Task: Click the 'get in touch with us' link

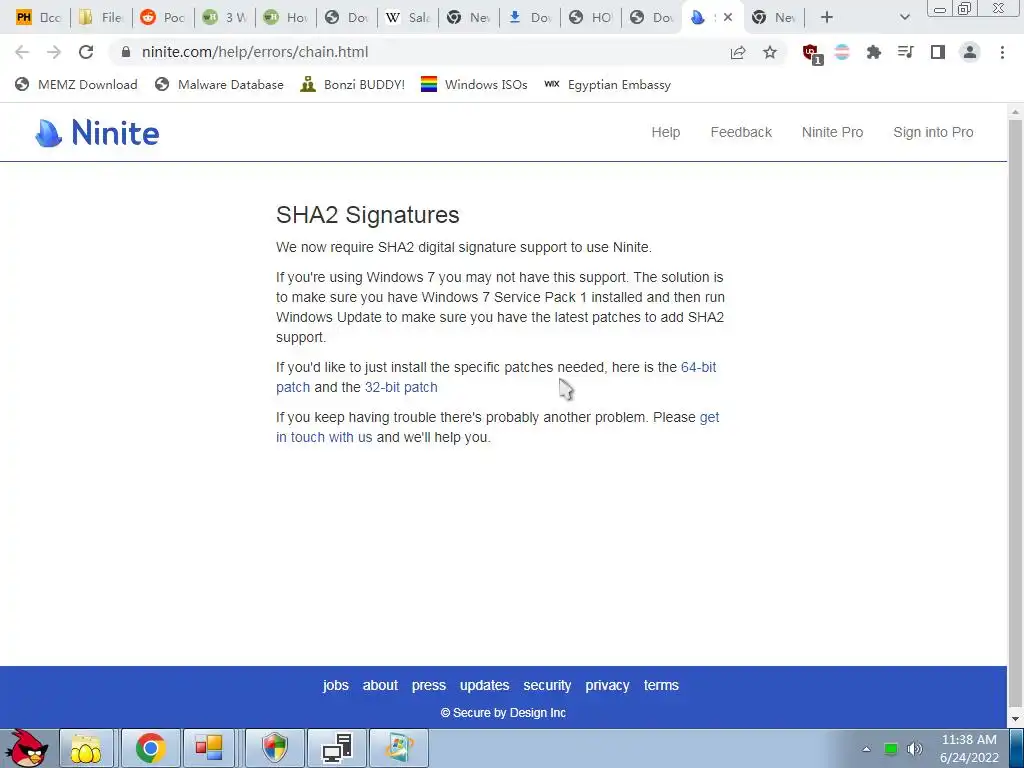Action: (x=324, y=438)
